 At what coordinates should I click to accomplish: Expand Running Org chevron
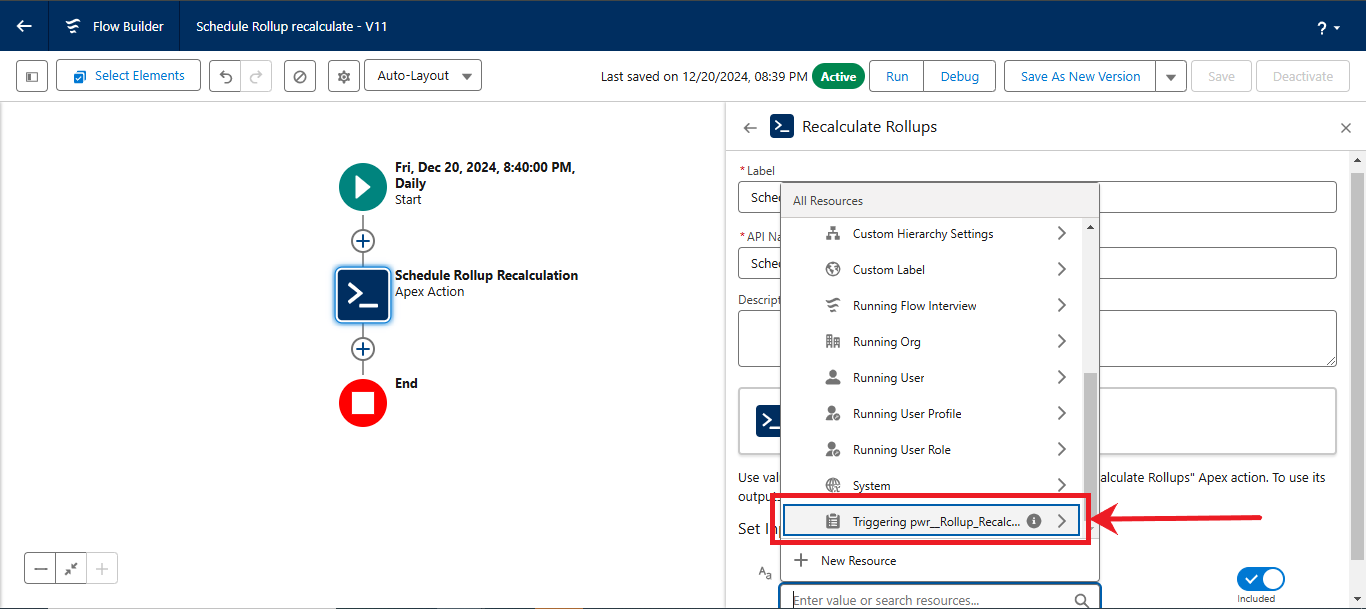coord(1061,342)
